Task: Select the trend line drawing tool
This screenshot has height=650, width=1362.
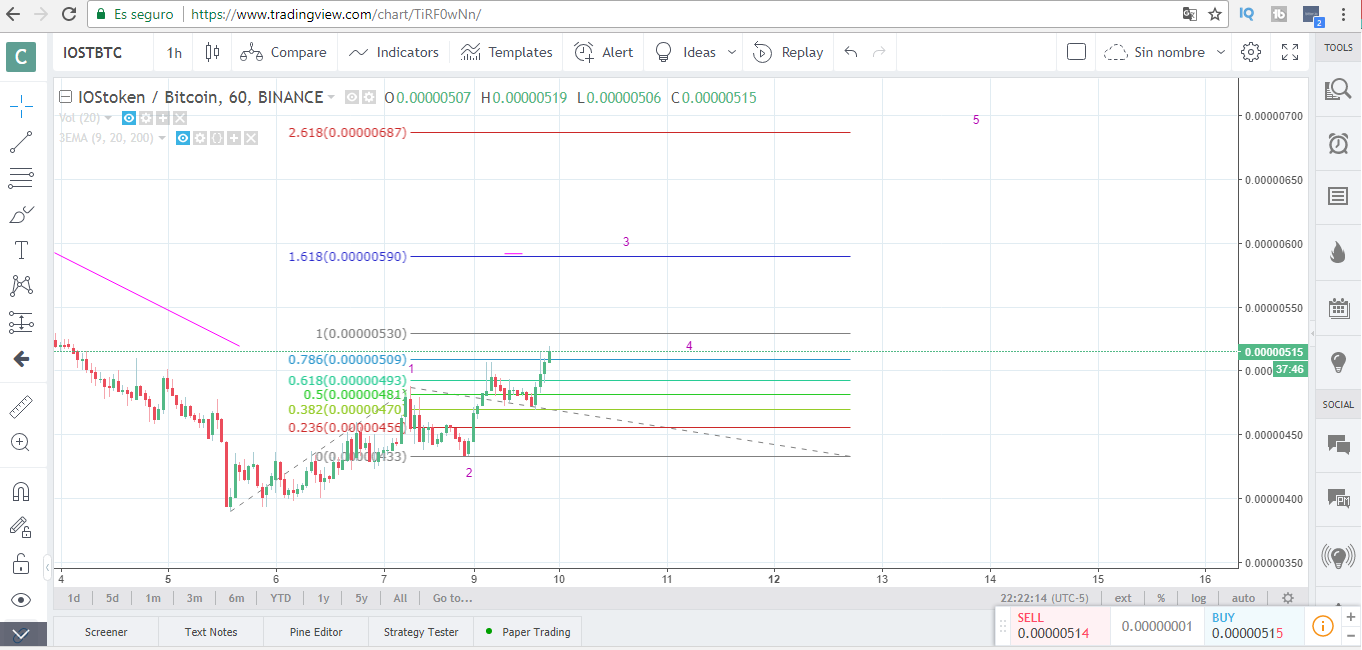Action: point(21,142)
